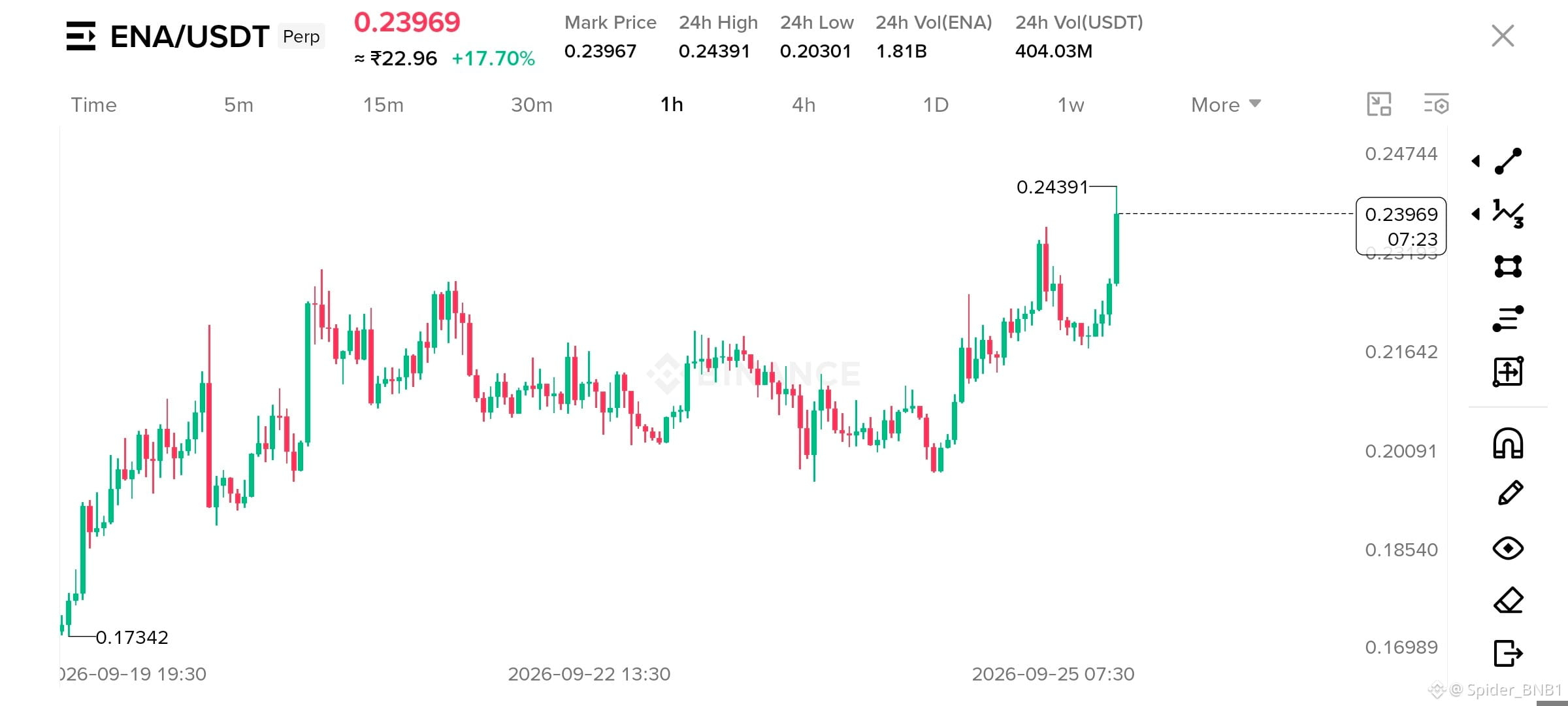Switch to the 4h timeframe
The width and height of the screenshot is (1568, 706).
(x=804, y=105)
